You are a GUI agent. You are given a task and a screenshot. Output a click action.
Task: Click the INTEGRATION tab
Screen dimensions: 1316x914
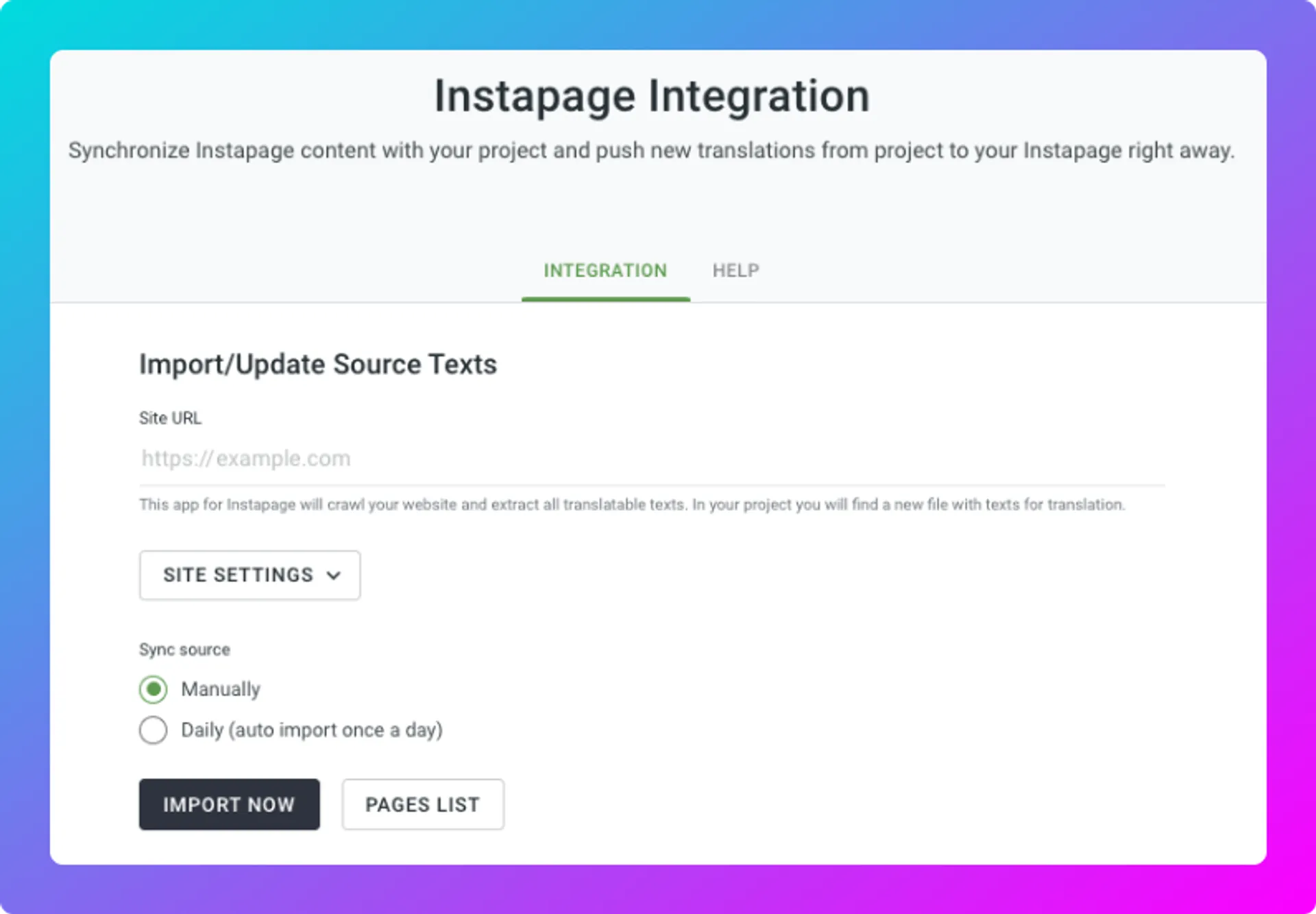coord(605,270)
